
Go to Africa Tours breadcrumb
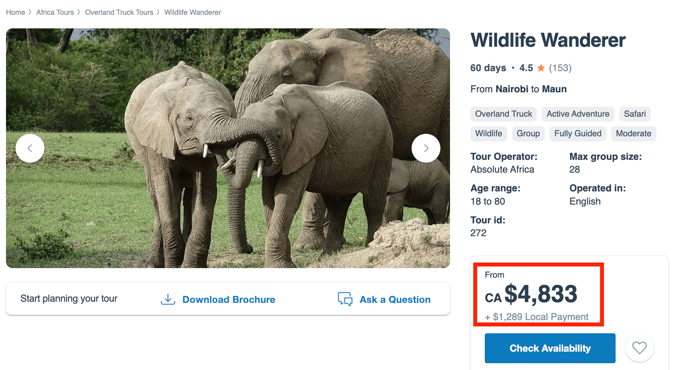coord(55,12)
